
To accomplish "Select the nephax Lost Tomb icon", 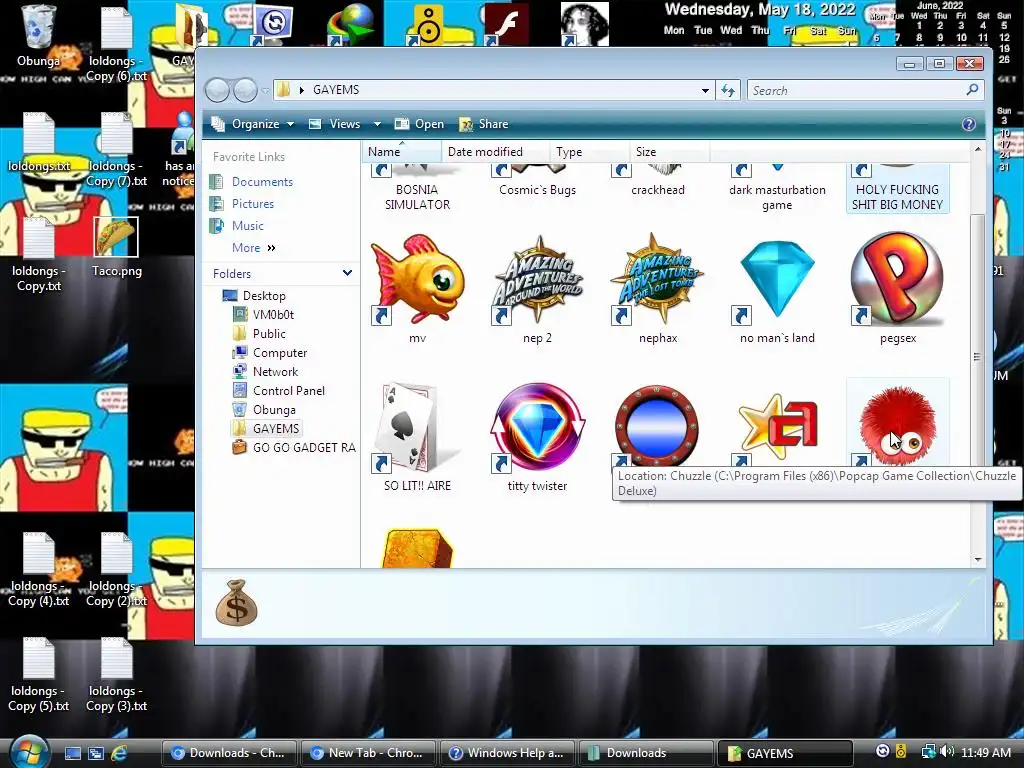I will point(658,281).
